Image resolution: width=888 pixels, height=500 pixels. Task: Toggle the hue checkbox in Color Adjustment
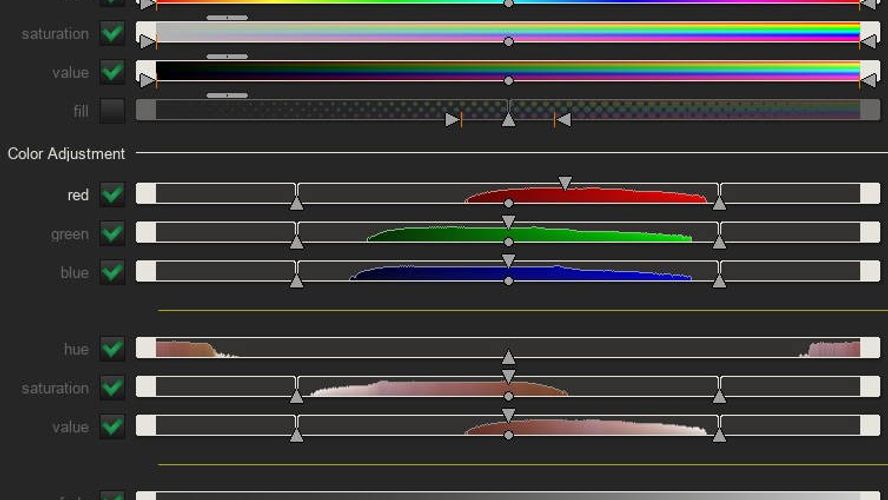coord(113,348)
